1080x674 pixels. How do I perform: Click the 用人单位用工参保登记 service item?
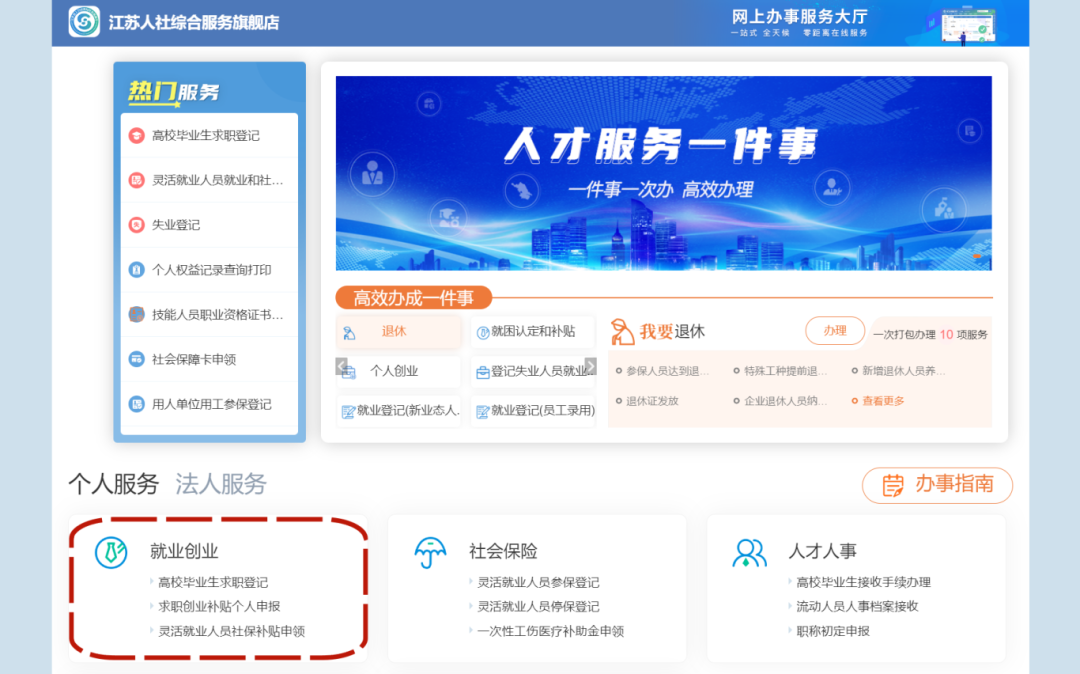(138, 404)
